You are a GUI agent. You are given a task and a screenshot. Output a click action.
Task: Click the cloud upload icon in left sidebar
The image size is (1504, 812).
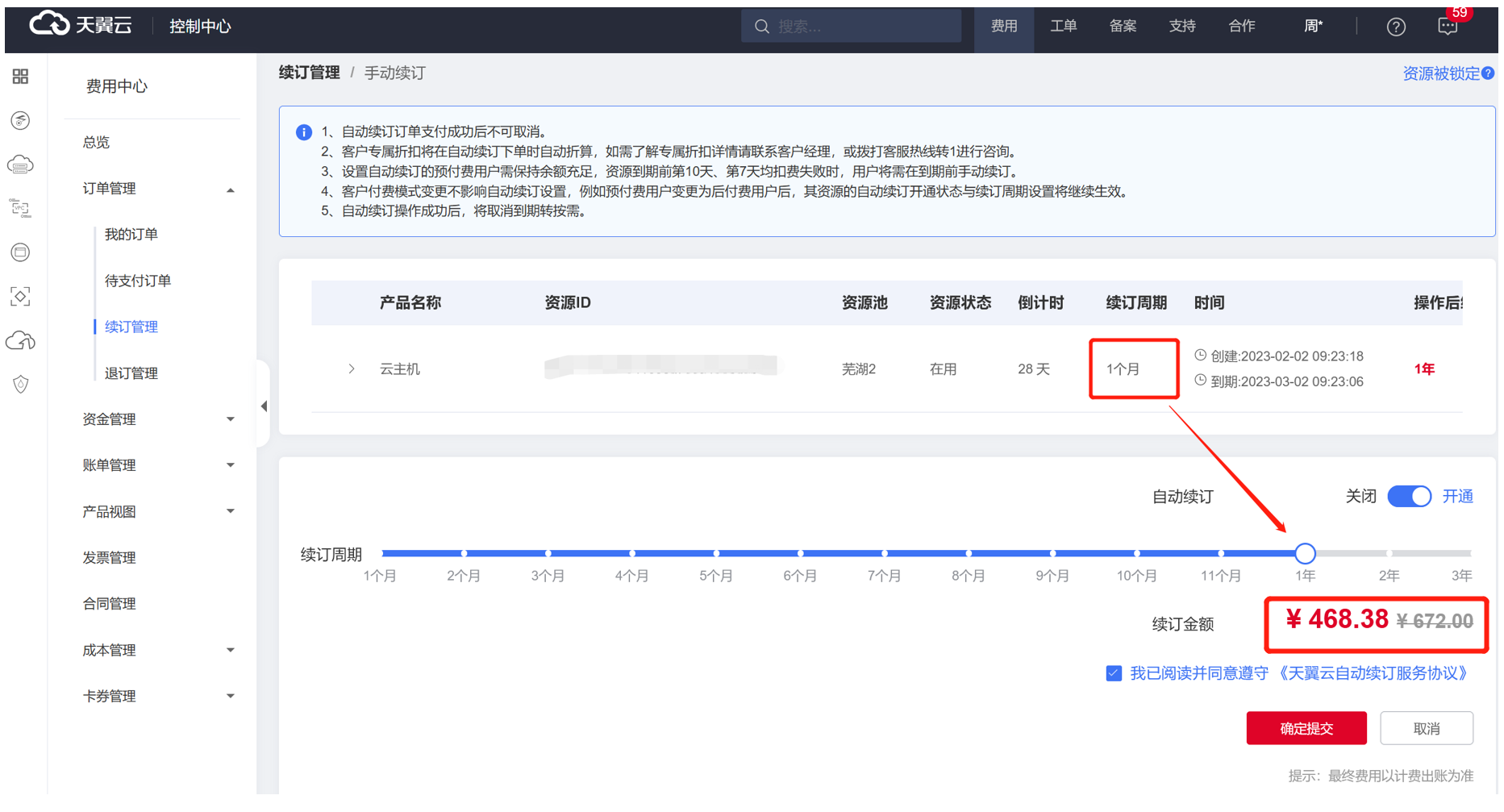pos(21,341)
